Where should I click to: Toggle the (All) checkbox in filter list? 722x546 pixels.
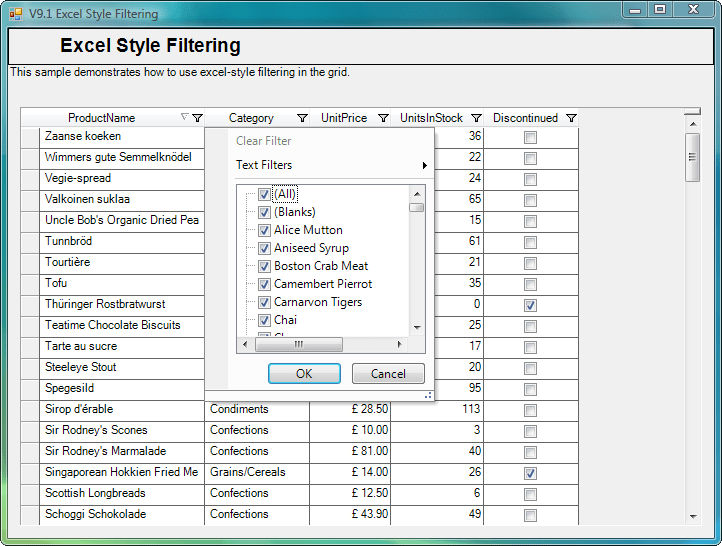pos(264,194)
